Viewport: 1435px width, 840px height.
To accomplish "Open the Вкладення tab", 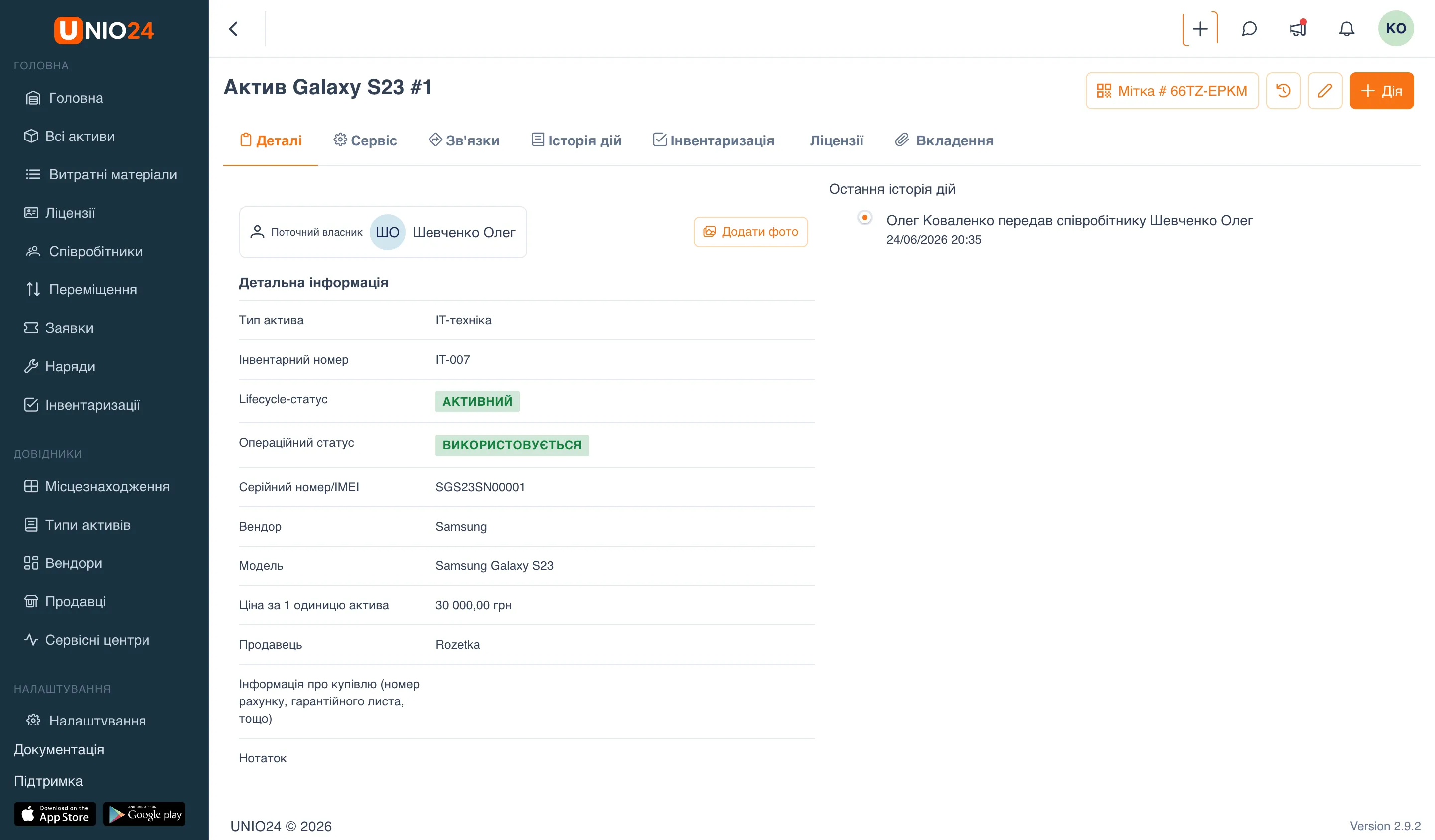I will click(944, 140).
